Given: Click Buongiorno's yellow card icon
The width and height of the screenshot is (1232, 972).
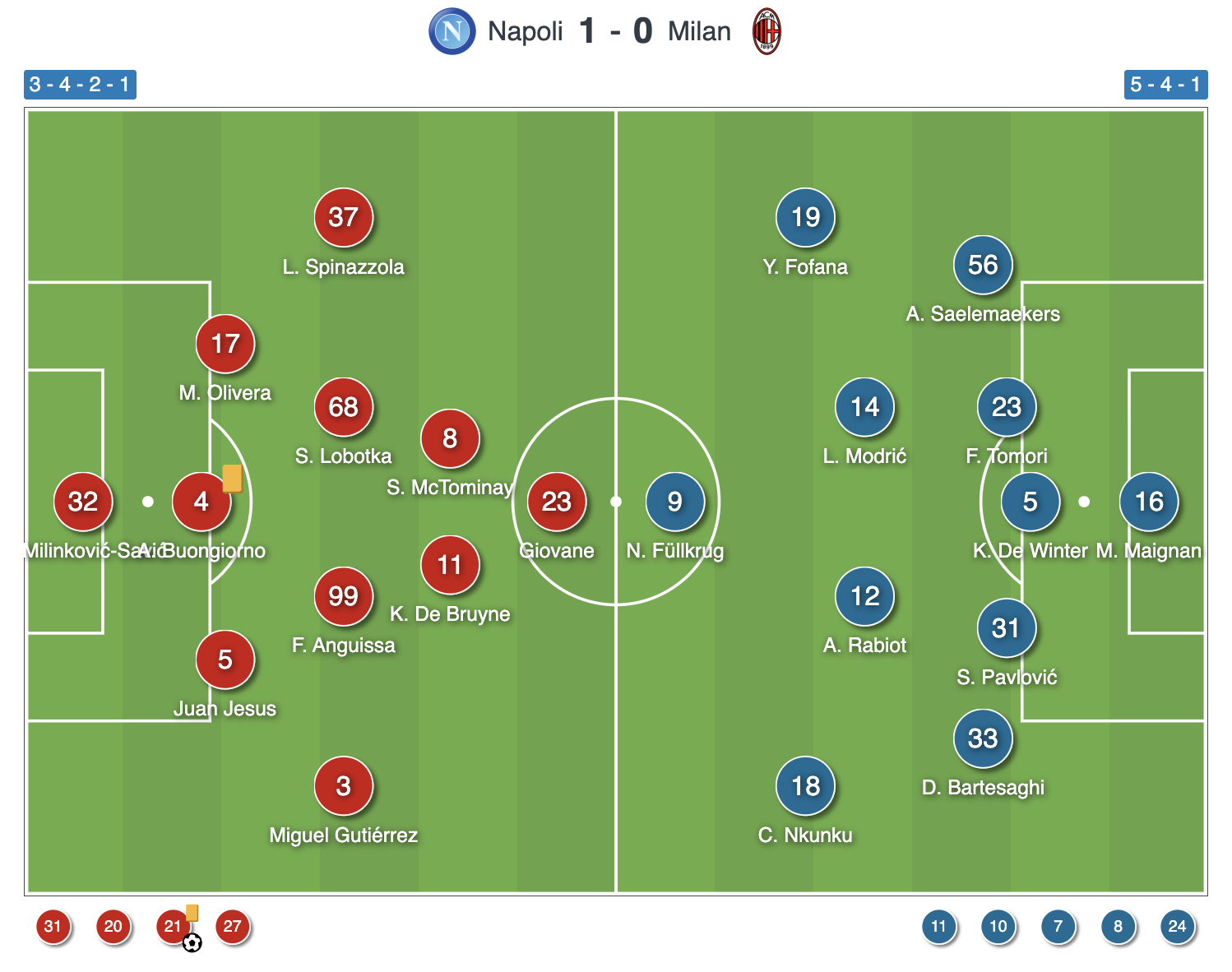Looking at the screenshot, I should pyautogui.click(x=233, y=478).
